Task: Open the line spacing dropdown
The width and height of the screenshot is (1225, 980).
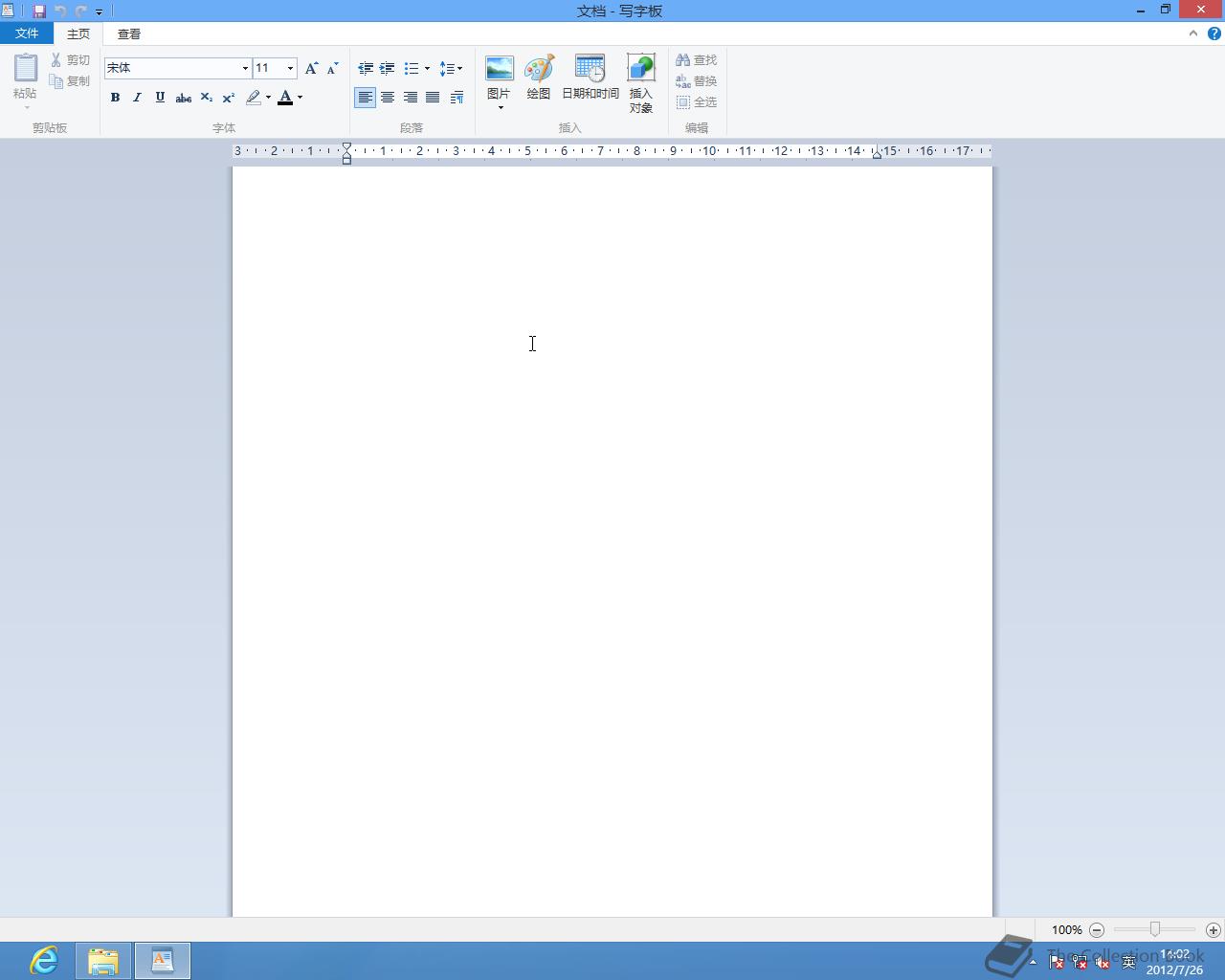Action: pos(451,68)
